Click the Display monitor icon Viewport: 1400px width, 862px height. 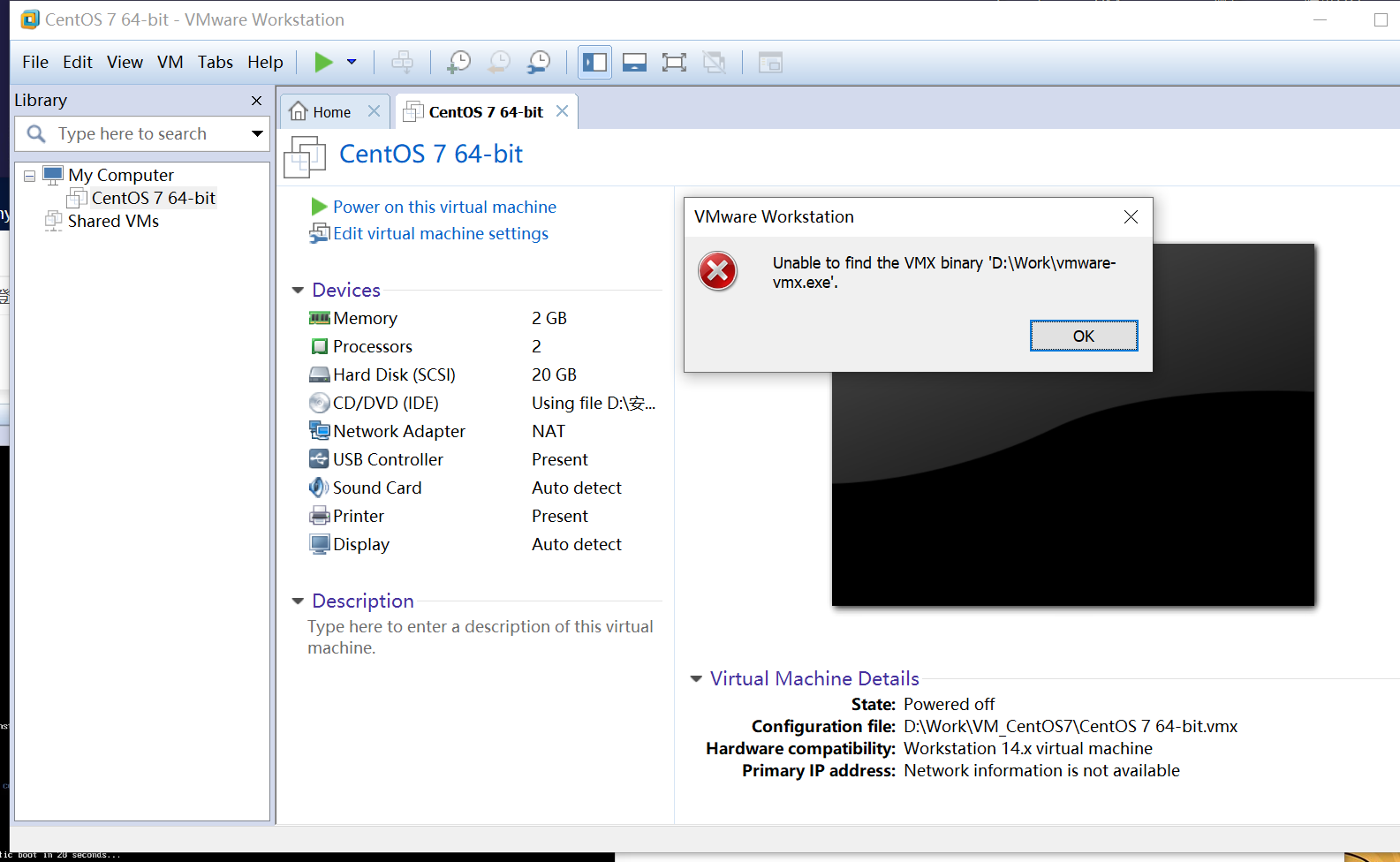pyautogui.click(x=319, y=544)
